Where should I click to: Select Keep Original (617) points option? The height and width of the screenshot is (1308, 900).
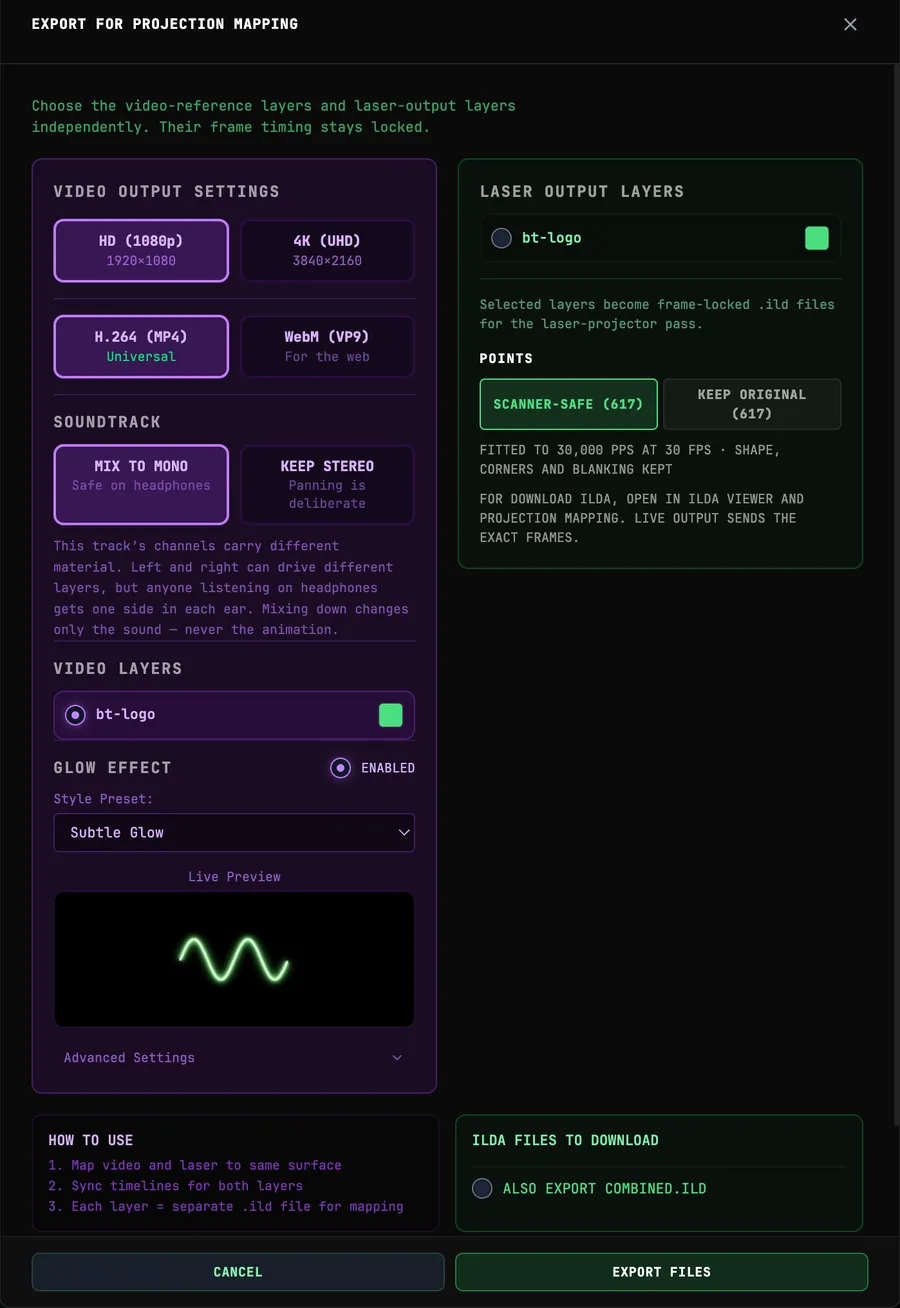[752, 404]
